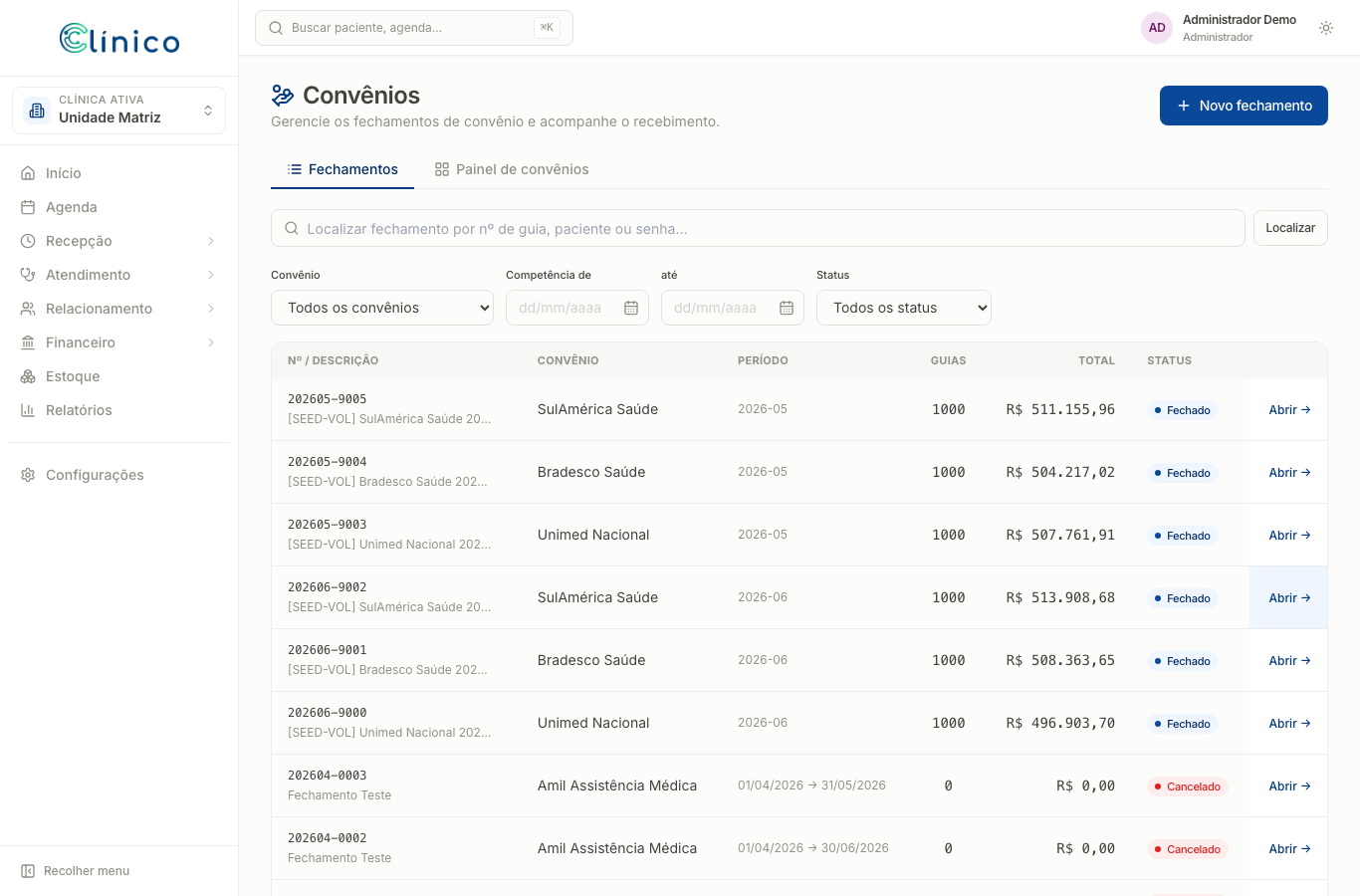Open the Início home icon in the sidebar

click(28, 173)
